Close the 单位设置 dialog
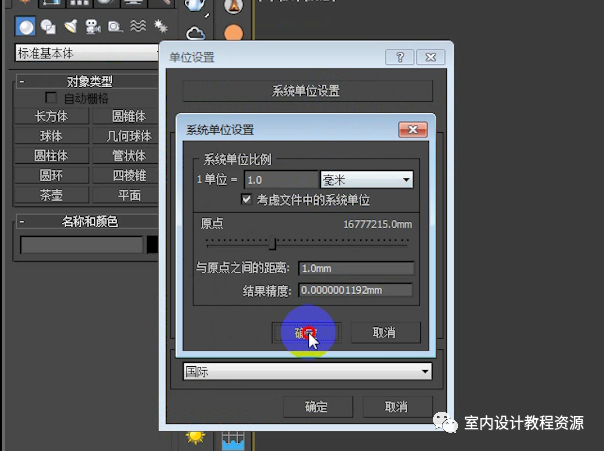Screen dimensions: 604x451 point(431,57)
